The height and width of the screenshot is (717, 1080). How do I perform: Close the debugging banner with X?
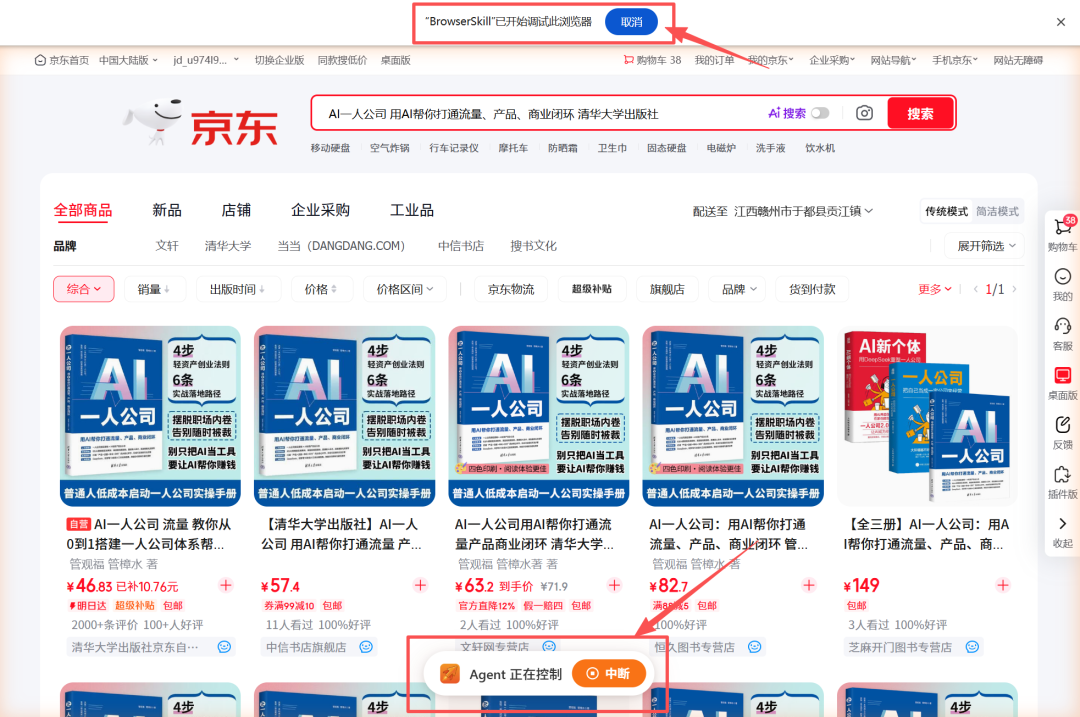click(x=1061, y=22)
